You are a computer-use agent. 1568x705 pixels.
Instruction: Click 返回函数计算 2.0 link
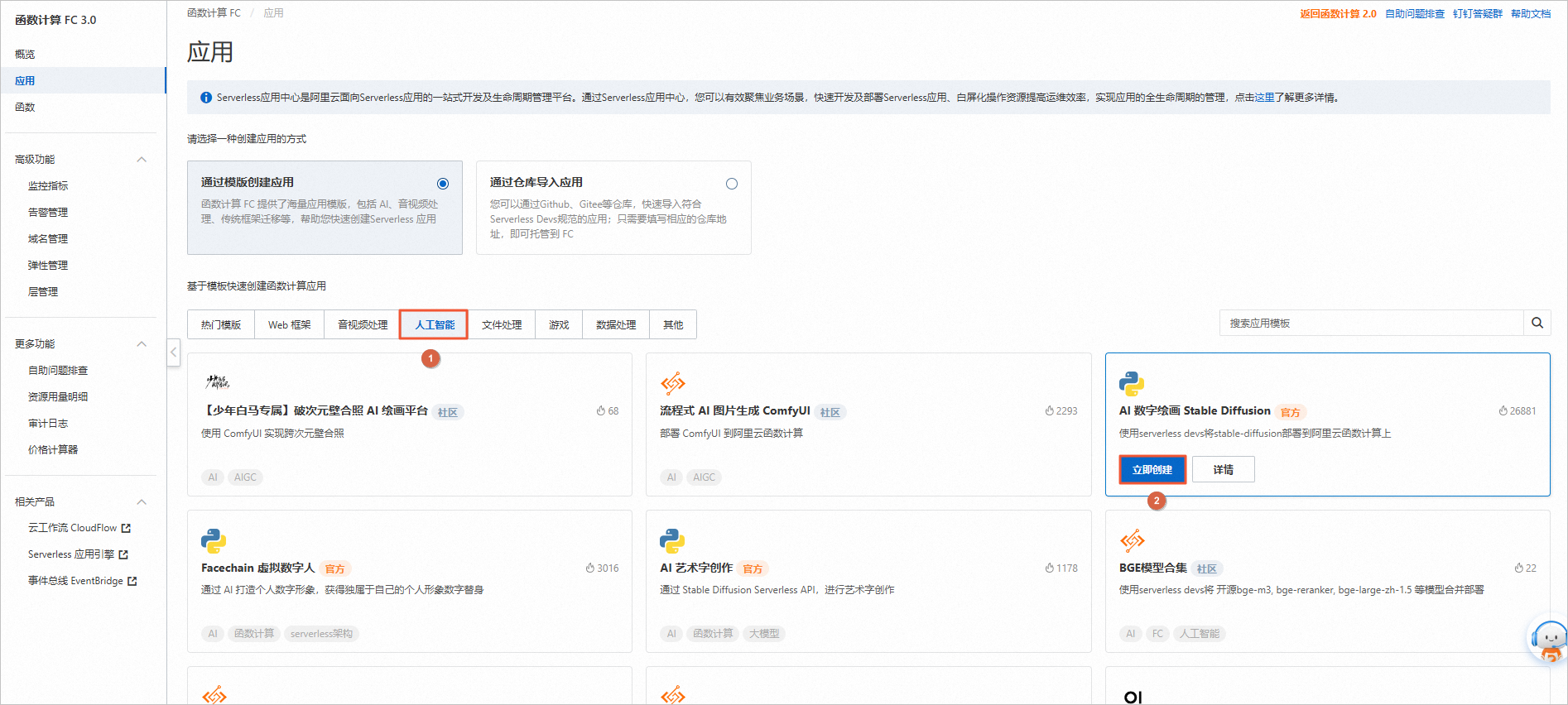1338,13
